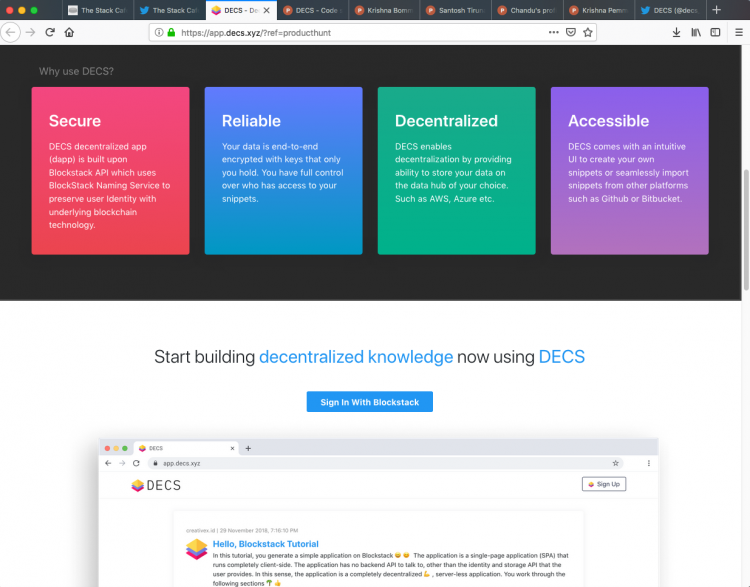Open Hello, Blockstack Tutorial link in preview
Screen dimensions: 750x587
265,544
